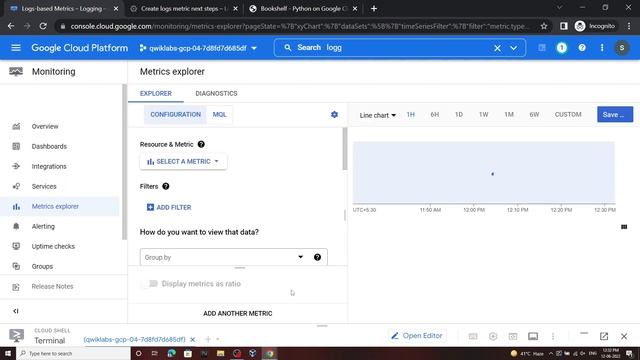Switch to the Diagnostics tab

pyautogui.click(x=216, y=93)
